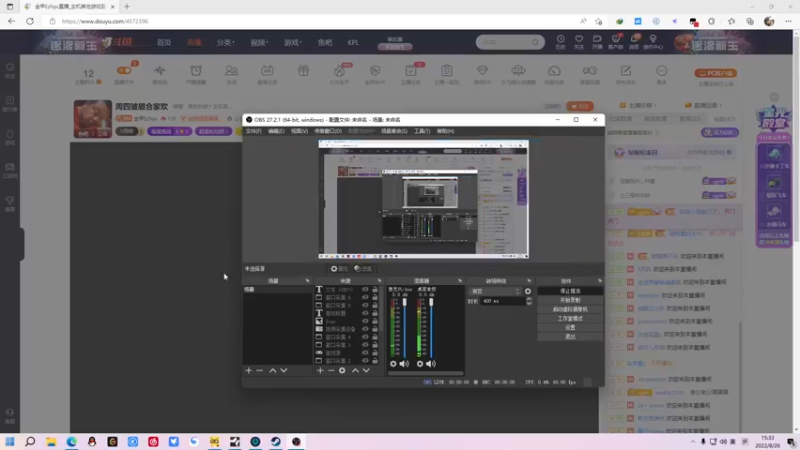Open OBS 设置 button in controls
The height and width of the screenshot is (450, 800).
click(x=570, y=328)
